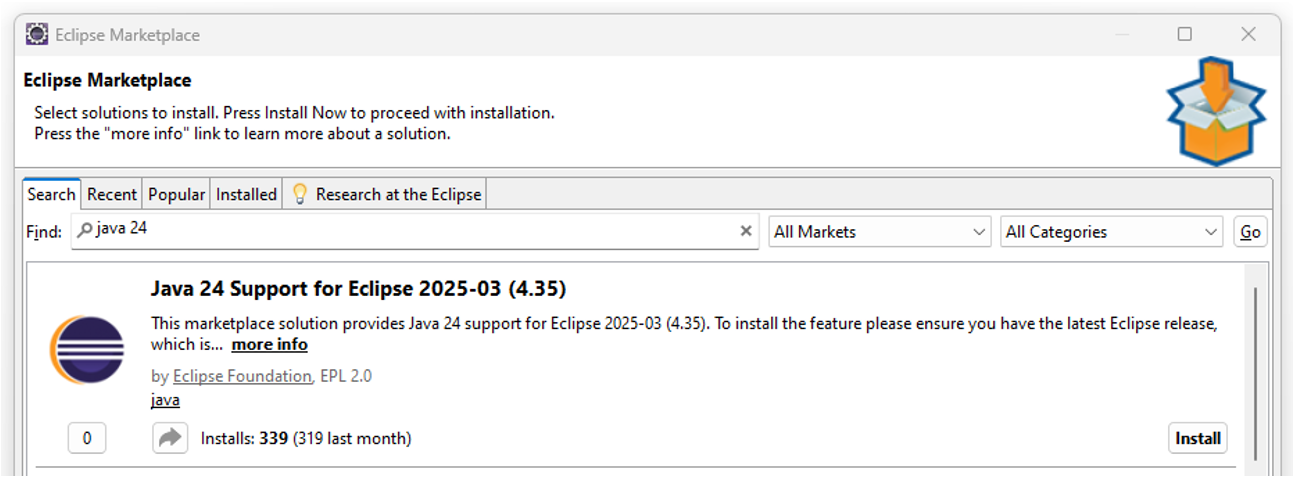Image resolution: width=1293 pixels, height=479 pixels.
Task: Click into the Find search field
Action: click(x=415, y=231)
